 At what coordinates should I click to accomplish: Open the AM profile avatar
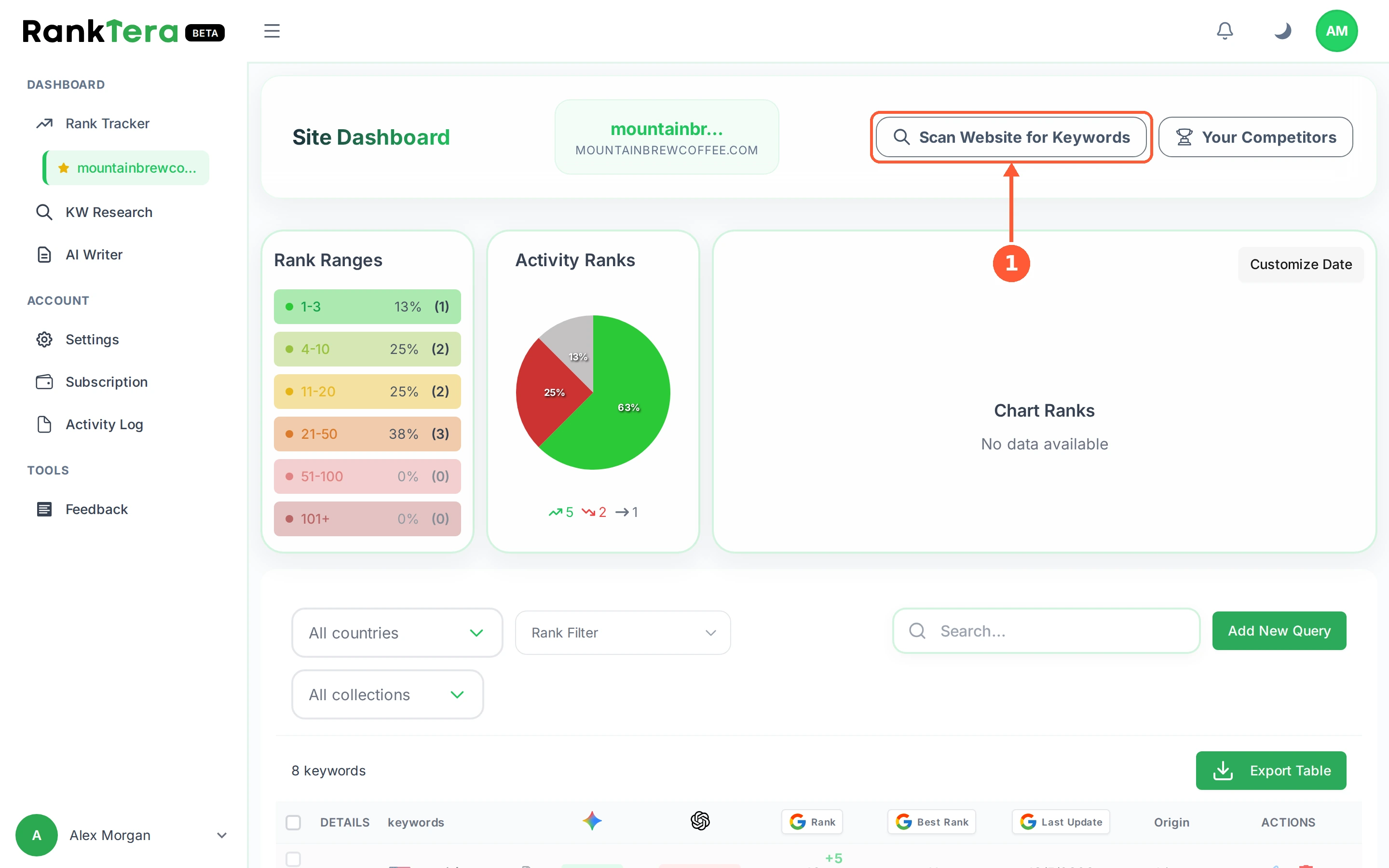1336,31
